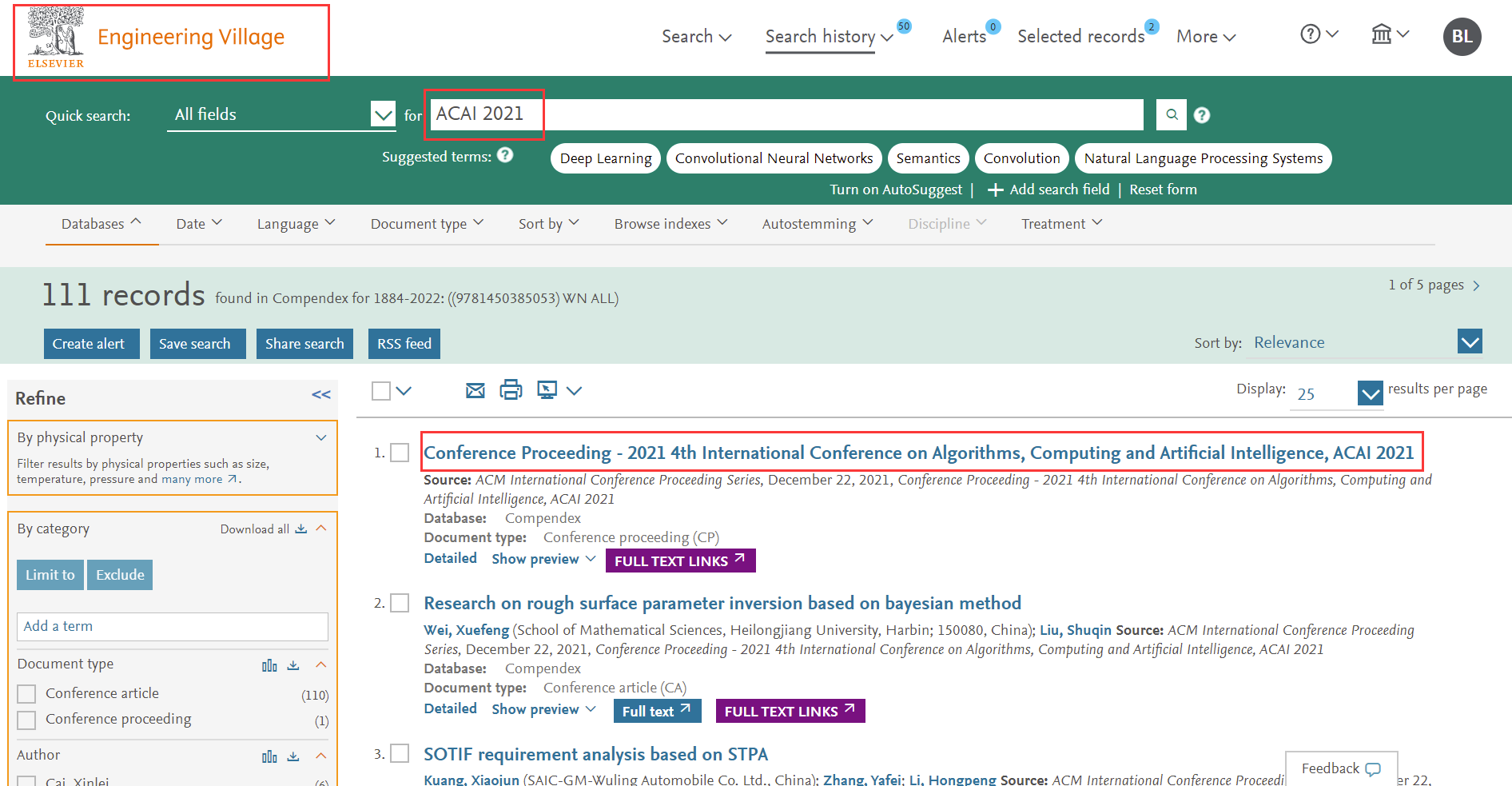The image size is (1512, 786).
Task: Download Author facet data
Action: coord(293,756)
